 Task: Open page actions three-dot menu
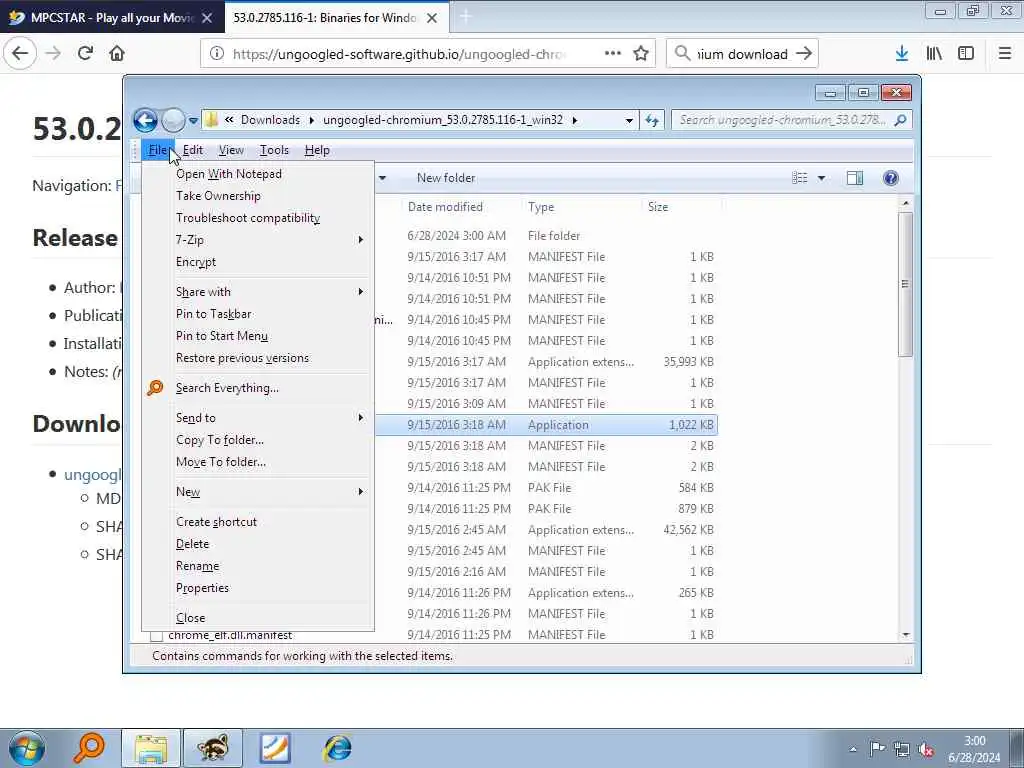pos(613,54)
